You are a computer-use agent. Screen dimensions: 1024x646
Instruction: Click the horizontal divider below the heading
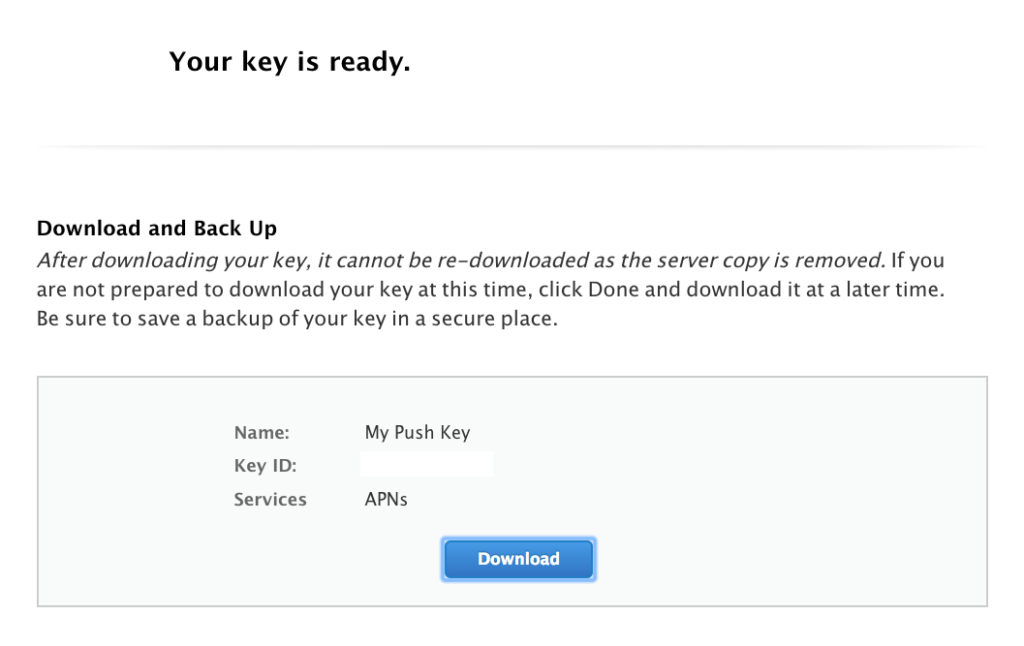[x=512, y=147]
